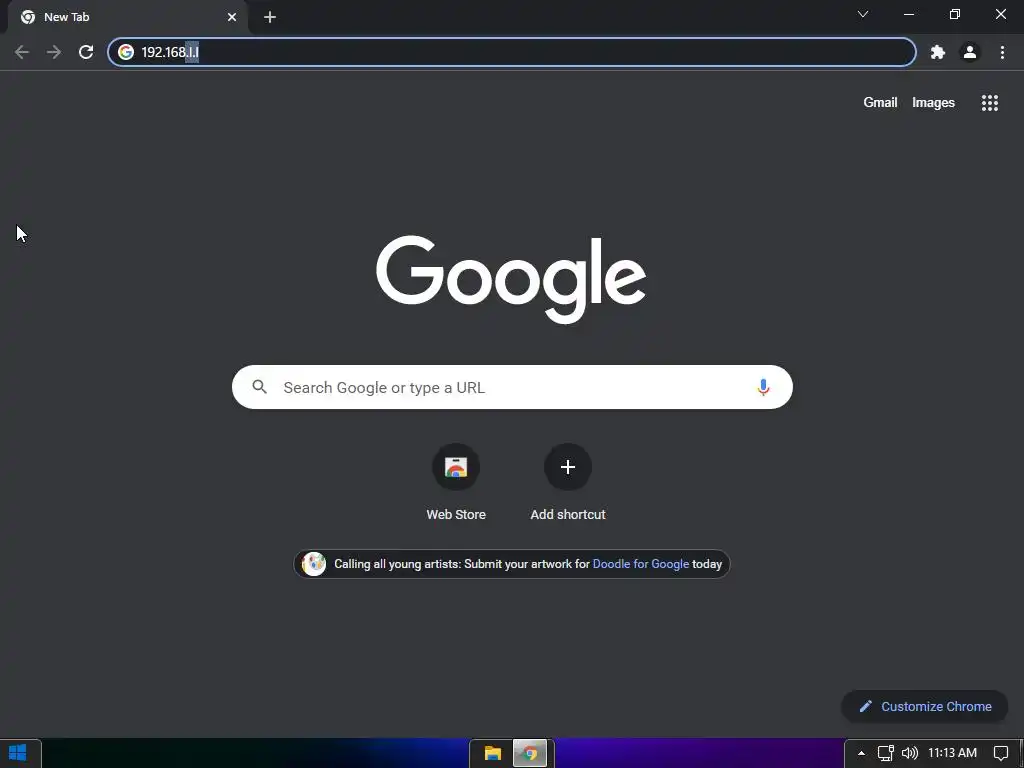The height and width of the screenshot is (768, 1024).
Task: Restore down the Chrome window
Action: (x=955, y=14)
